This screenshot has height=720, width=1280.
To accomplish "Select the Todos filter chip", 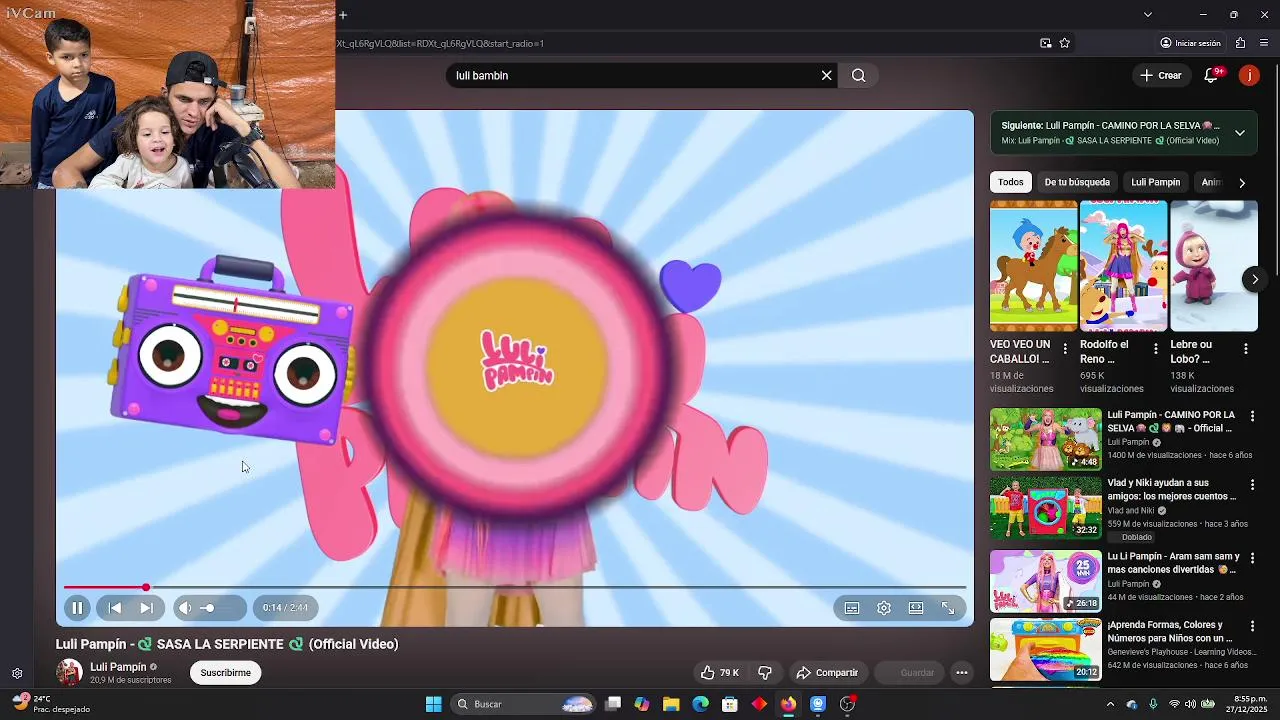I will (1011, 182).
